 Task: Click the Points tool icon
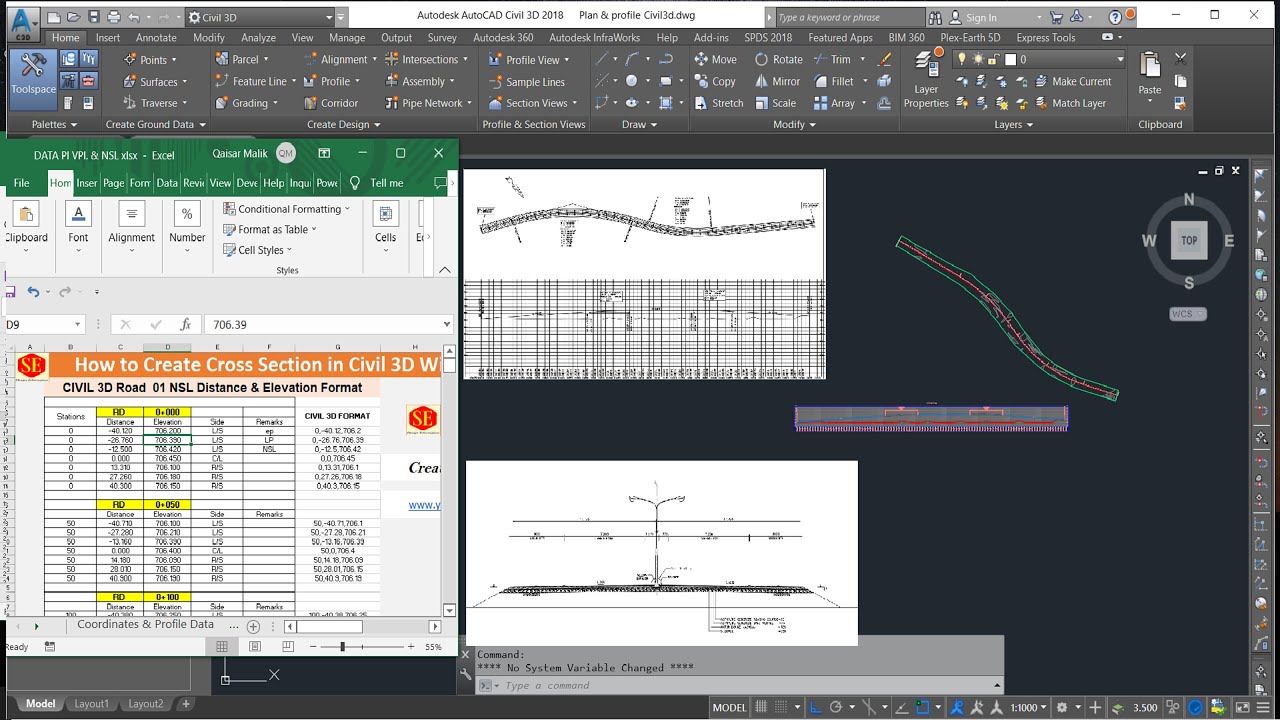(130, 60)
